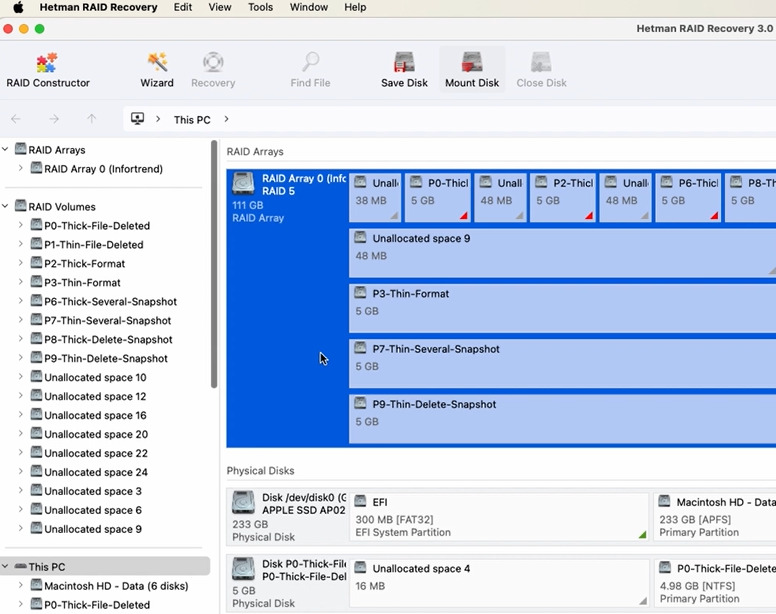The width and height of the screenshot is (776, 614).
Task: Expand the P6-Thick-Several-Snapshot node
Action: click(x=21, y=301)
